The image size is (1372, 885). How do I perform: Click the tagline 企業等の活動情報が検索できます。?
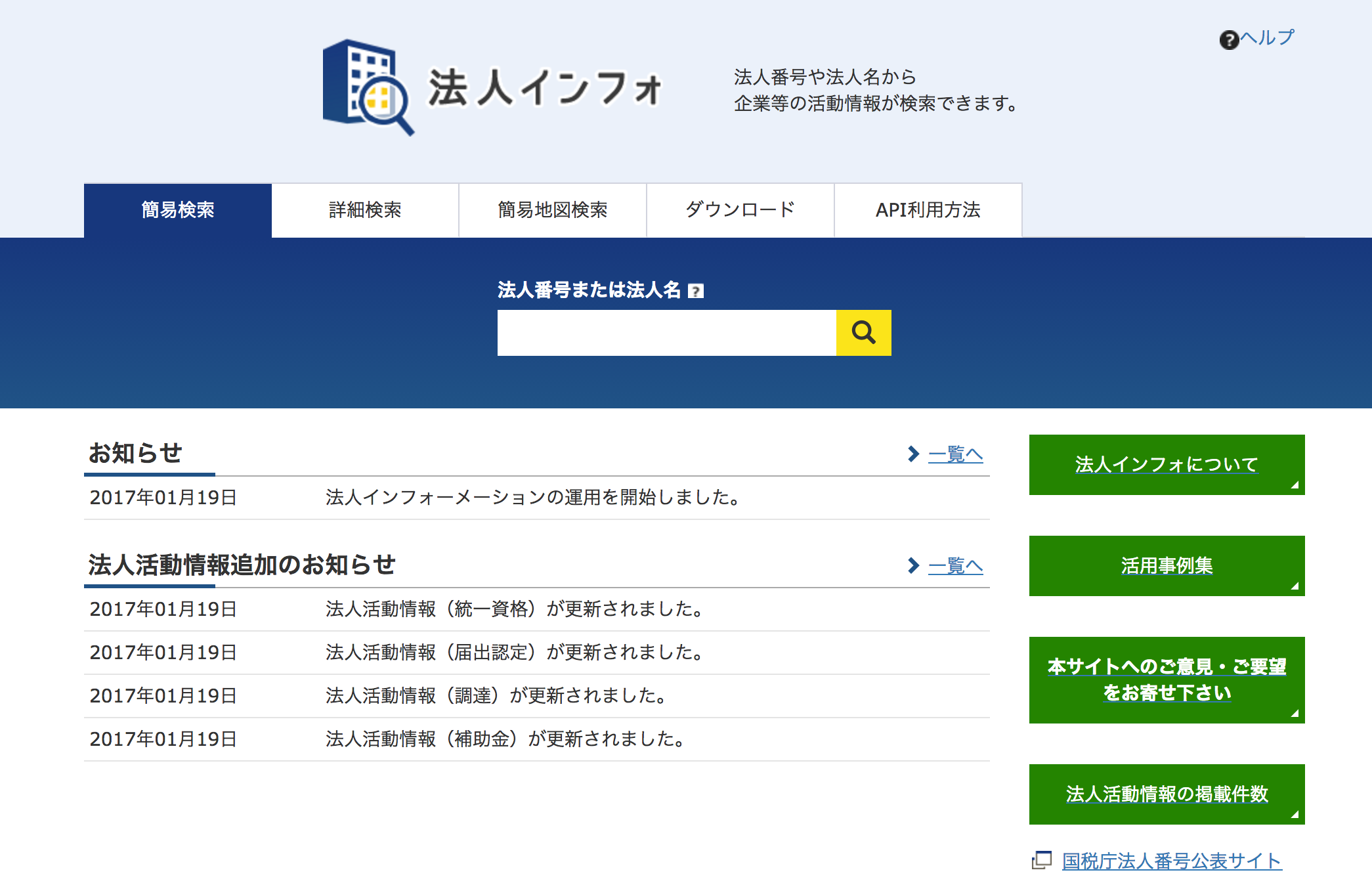pyautogui.click(x=876, y=104)
